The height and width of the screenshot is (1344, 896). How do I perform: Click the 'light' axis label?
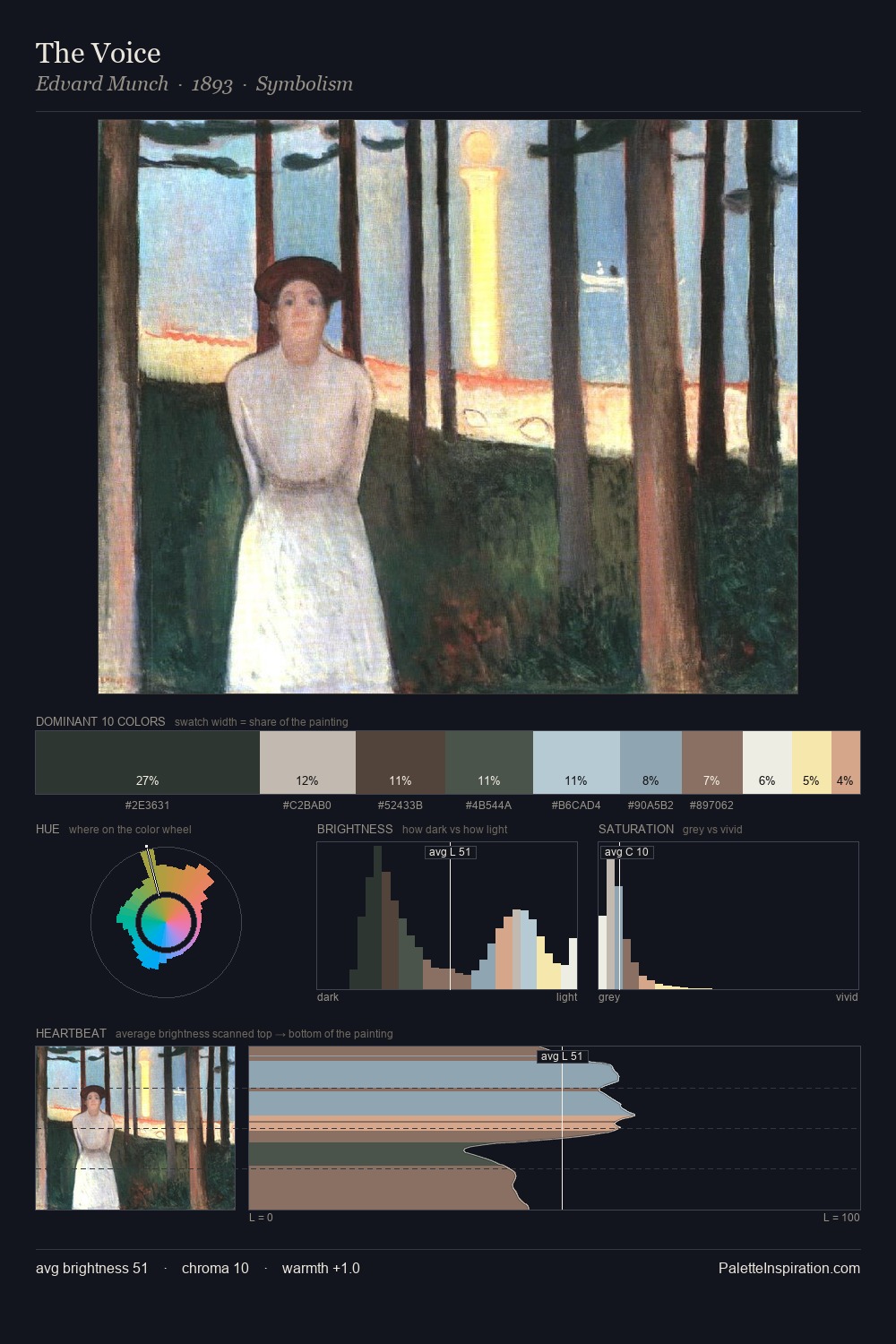[x=567, y=997]
